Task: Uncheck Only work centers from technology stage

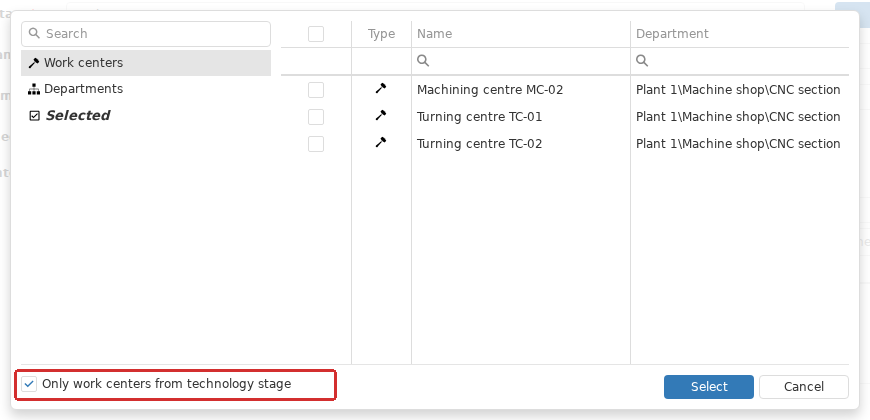Action: tap(29, 384)
